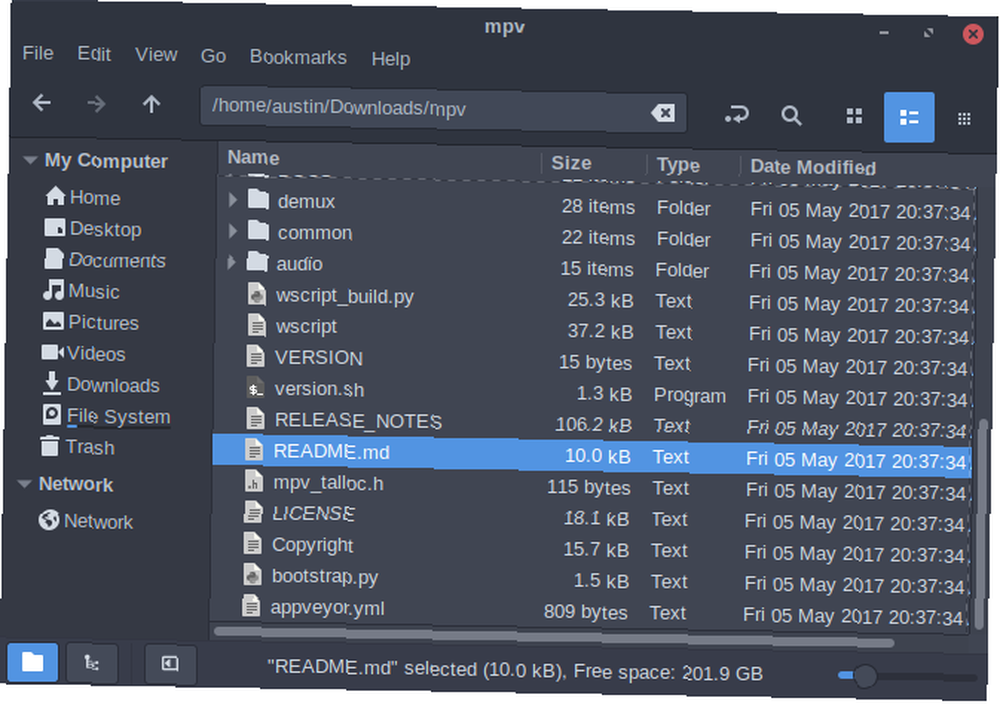Image resolution: width=1000 pixels, height=704 pixels.
Task: Select the demux folder icon
Action: click(258, 200)
